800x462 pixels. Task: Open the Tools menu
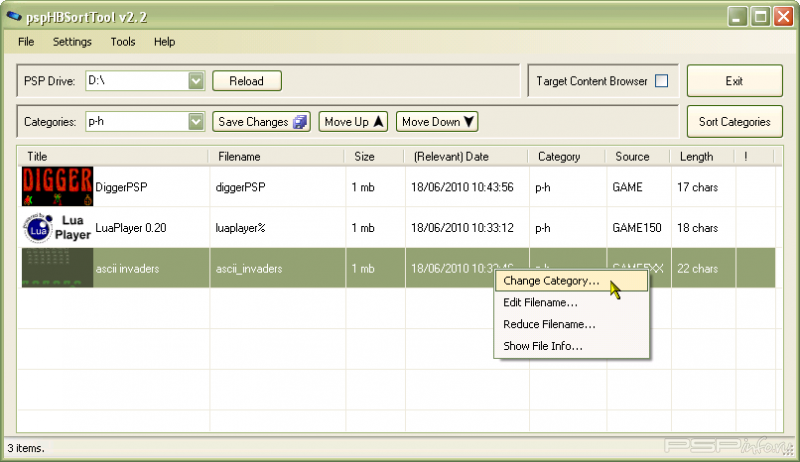coord(123,42)
